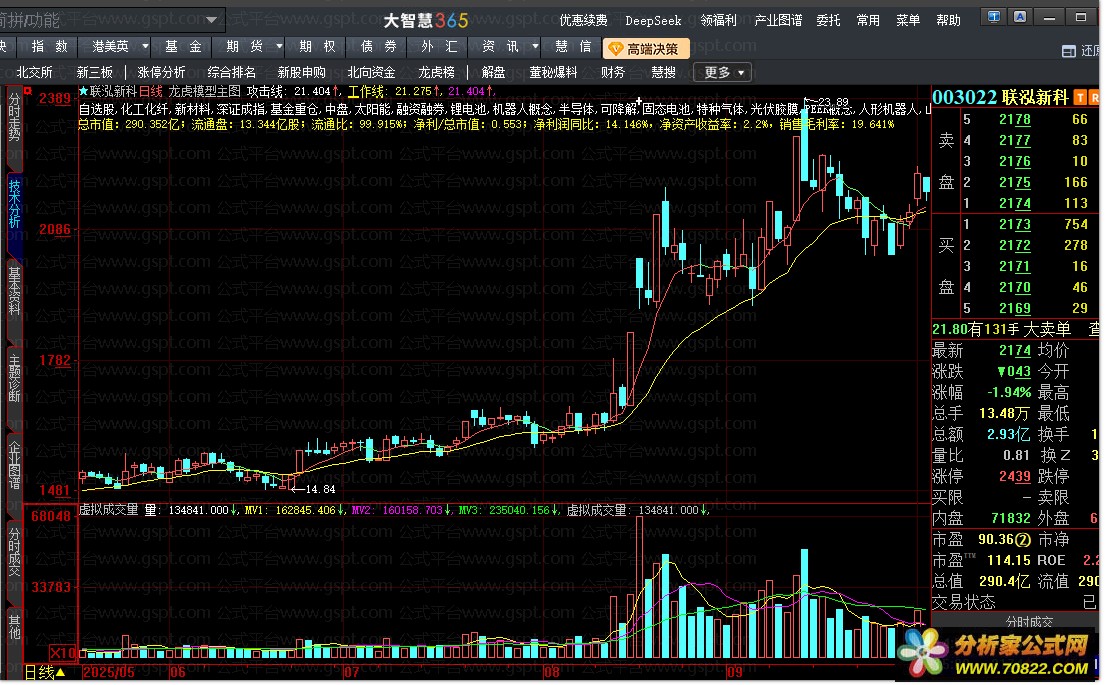Click the screen-1 monitor icon
This screenshot has width=1105, height=685.
[994, 17]
